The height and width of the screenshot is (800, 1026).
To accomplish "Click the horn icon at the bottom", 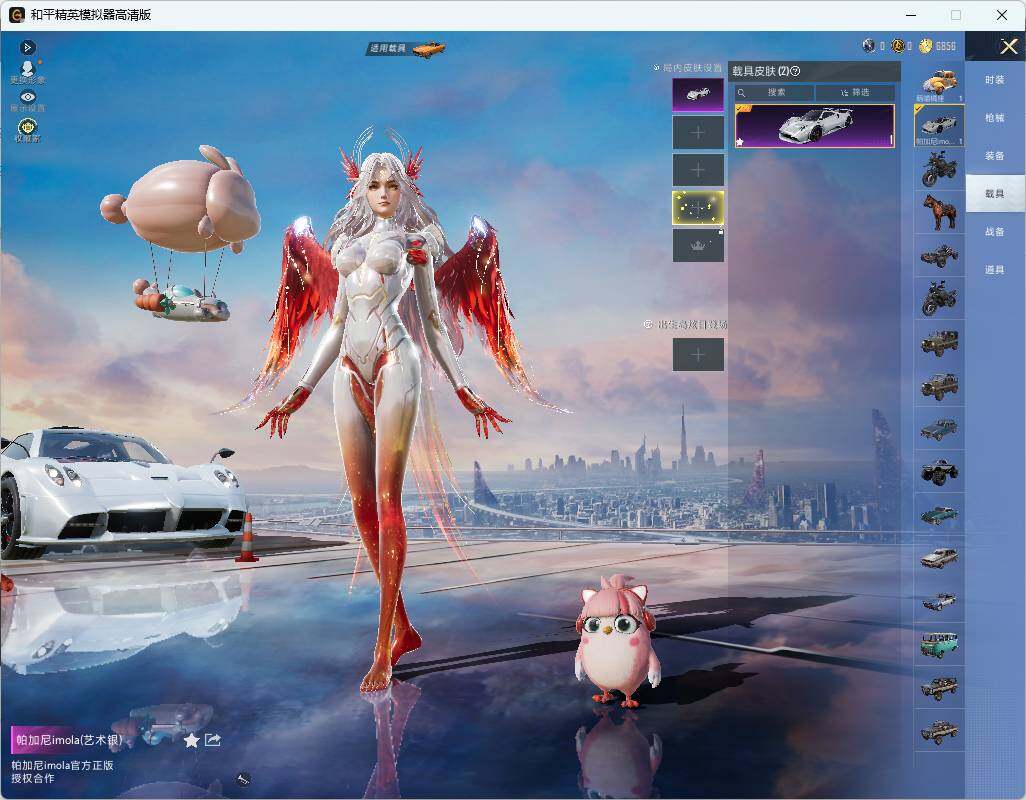I will [243, 779].
